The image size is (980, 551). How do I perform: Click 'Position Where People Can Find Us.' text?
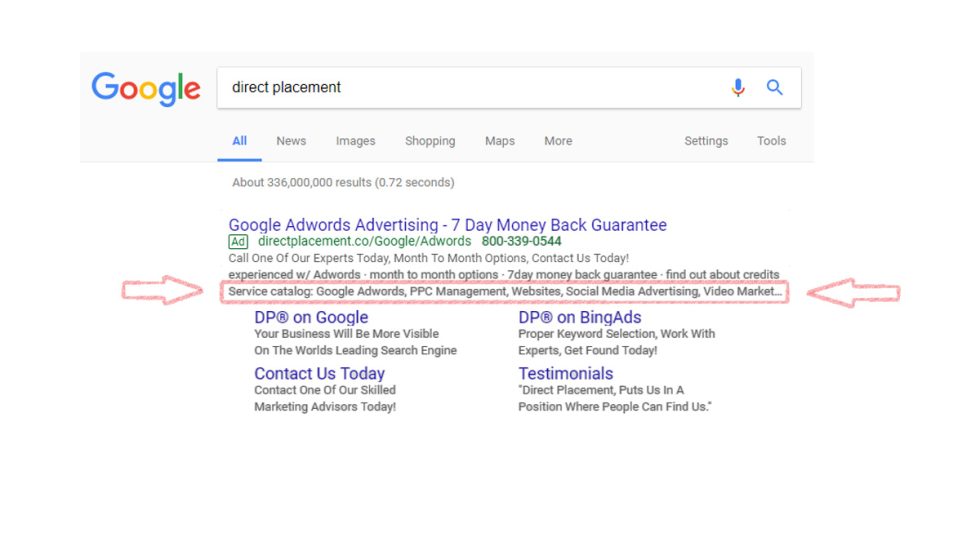pyautogui.click(x=615, y=407)
